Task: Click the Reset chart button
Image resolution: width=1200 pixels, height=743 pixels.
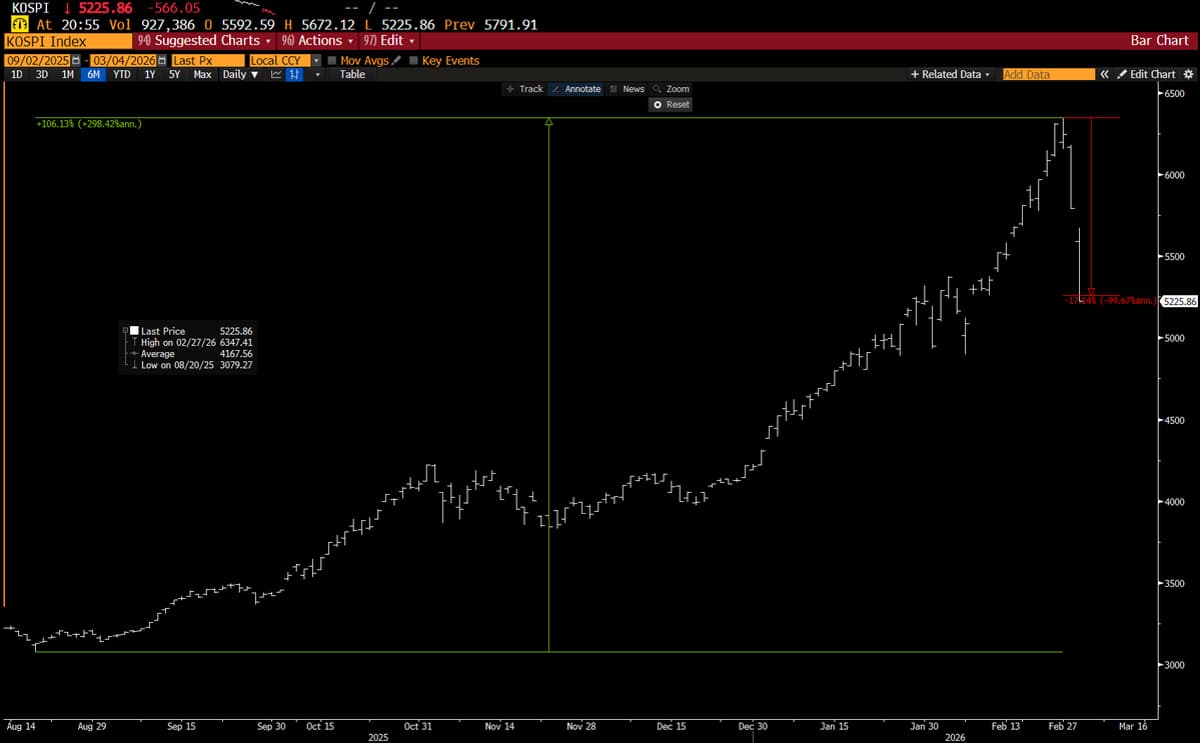Action: (x=670, y=104)
